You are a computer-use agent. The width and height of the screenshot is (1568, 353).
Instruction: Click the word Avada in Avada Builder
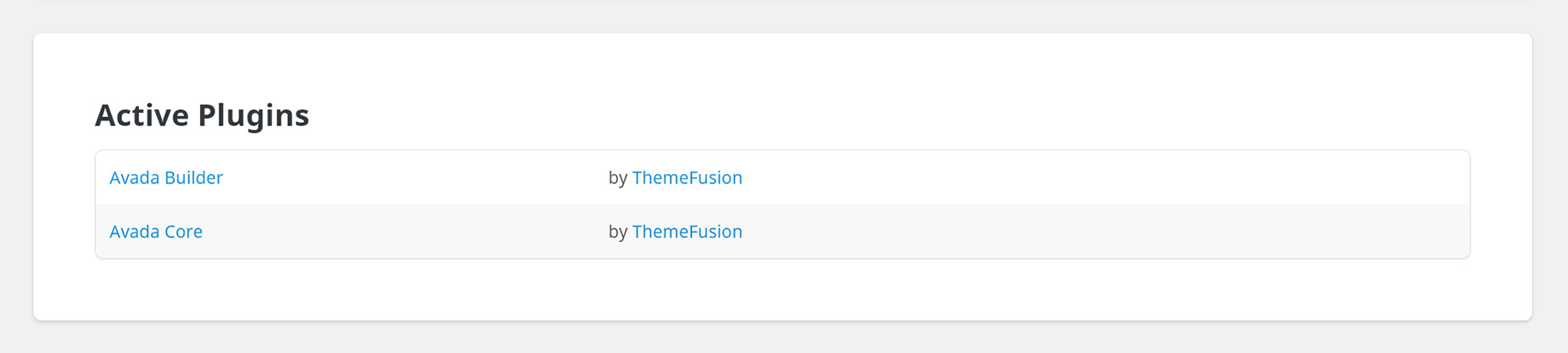[135, 177]
